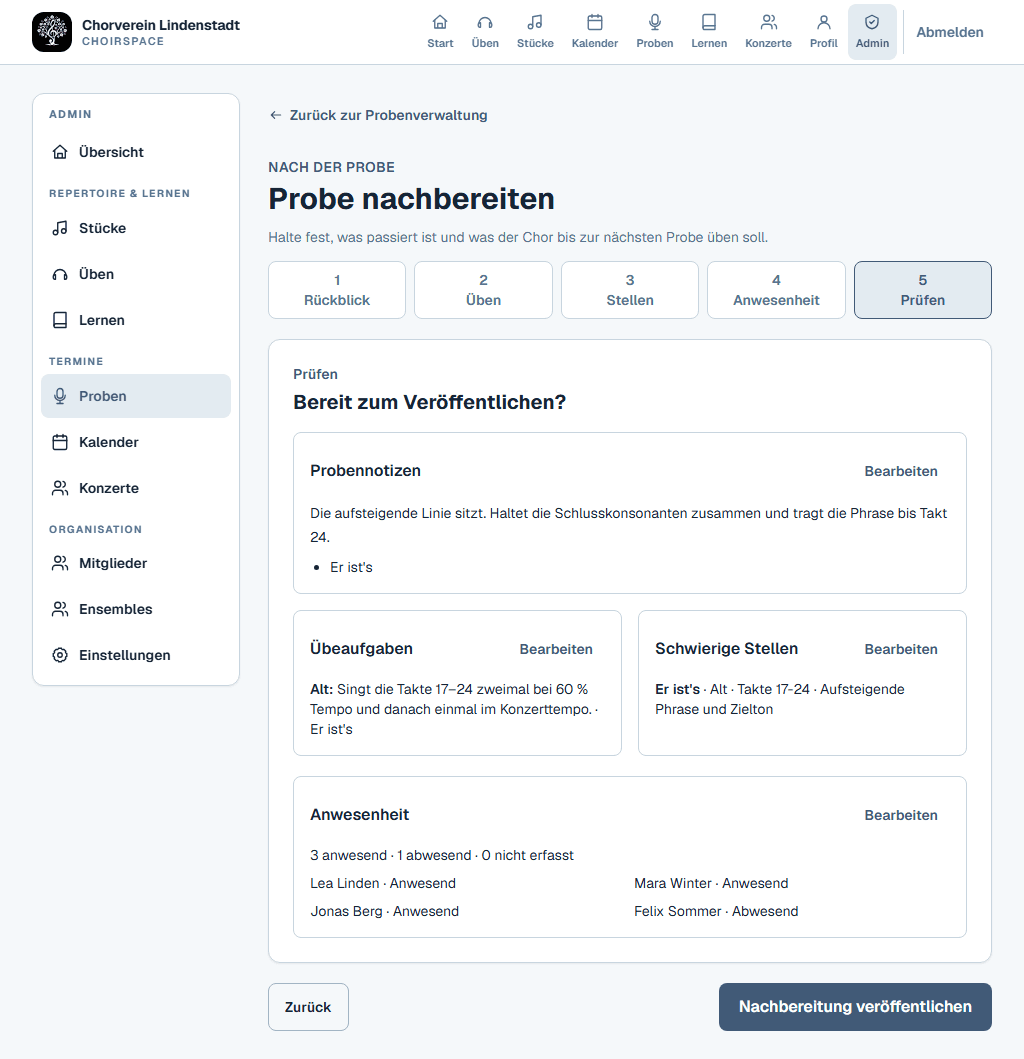Click the people icon beside Ensembles in the sidebar
Screen dimensions: 1024x1059
click(60, 609)
